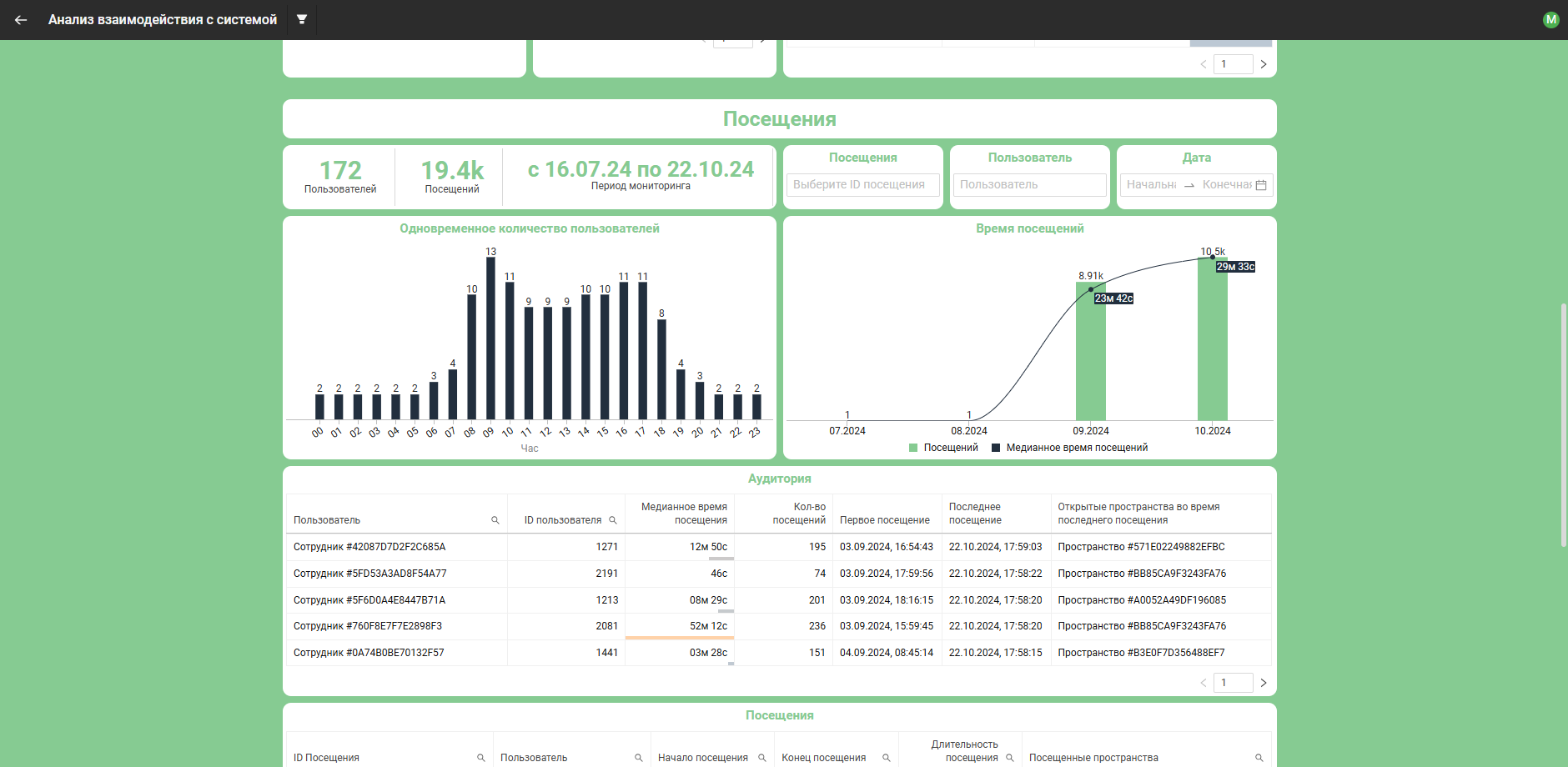Screen dimensions: 1568x767
Task: Click the Посещения section title
Action: pos(780,119)
